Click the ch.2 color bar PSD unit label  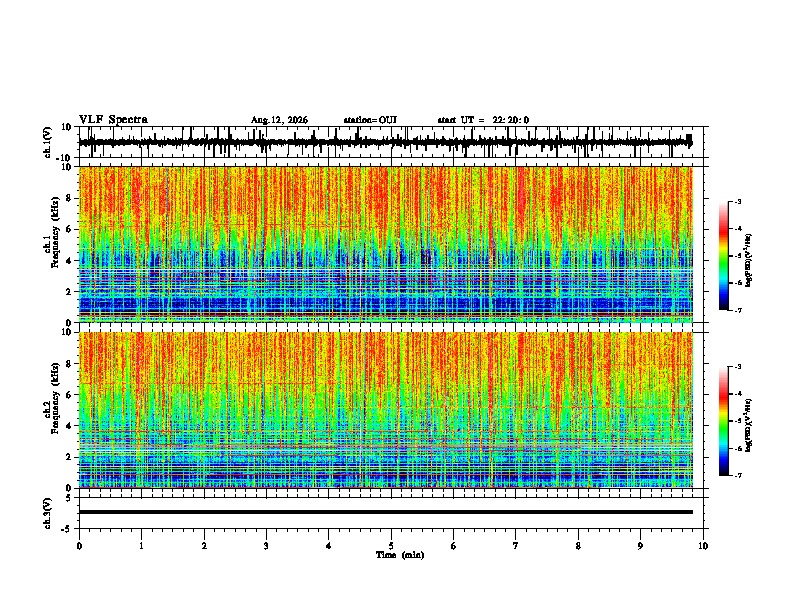pyautogui.click(x=749, y=425)
